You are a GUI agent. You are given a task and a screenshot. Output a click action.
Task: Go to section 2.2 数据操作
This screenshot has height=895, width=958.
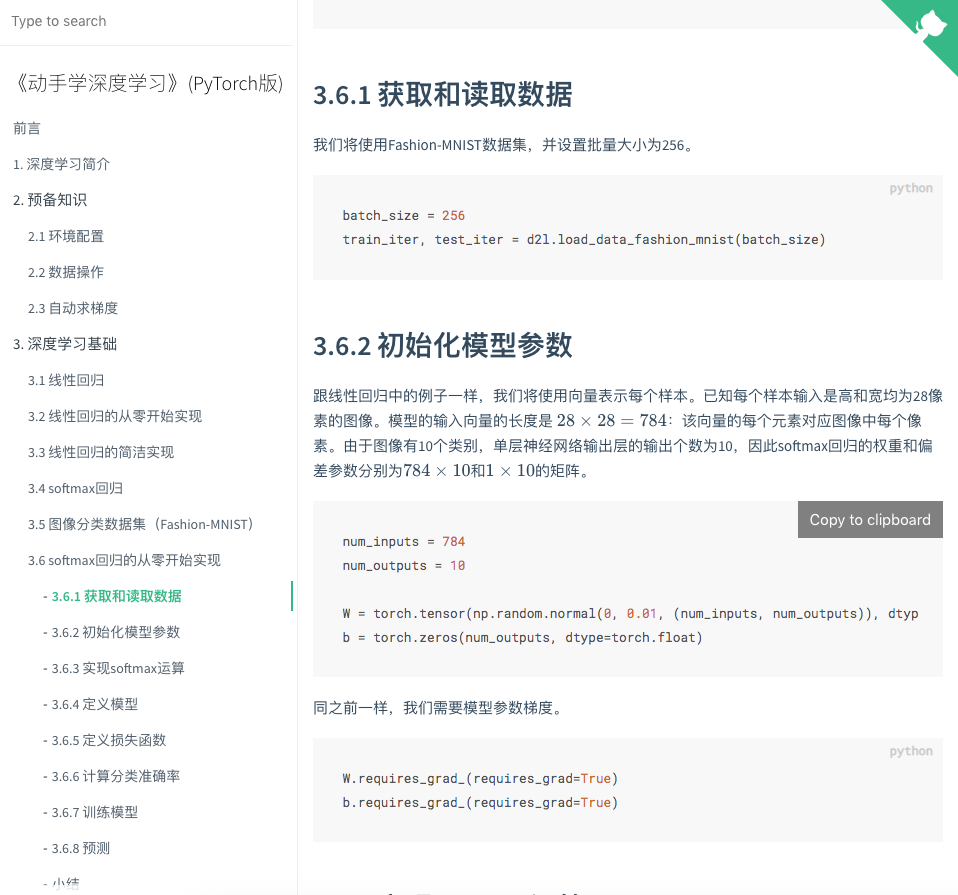pos(66,272)
